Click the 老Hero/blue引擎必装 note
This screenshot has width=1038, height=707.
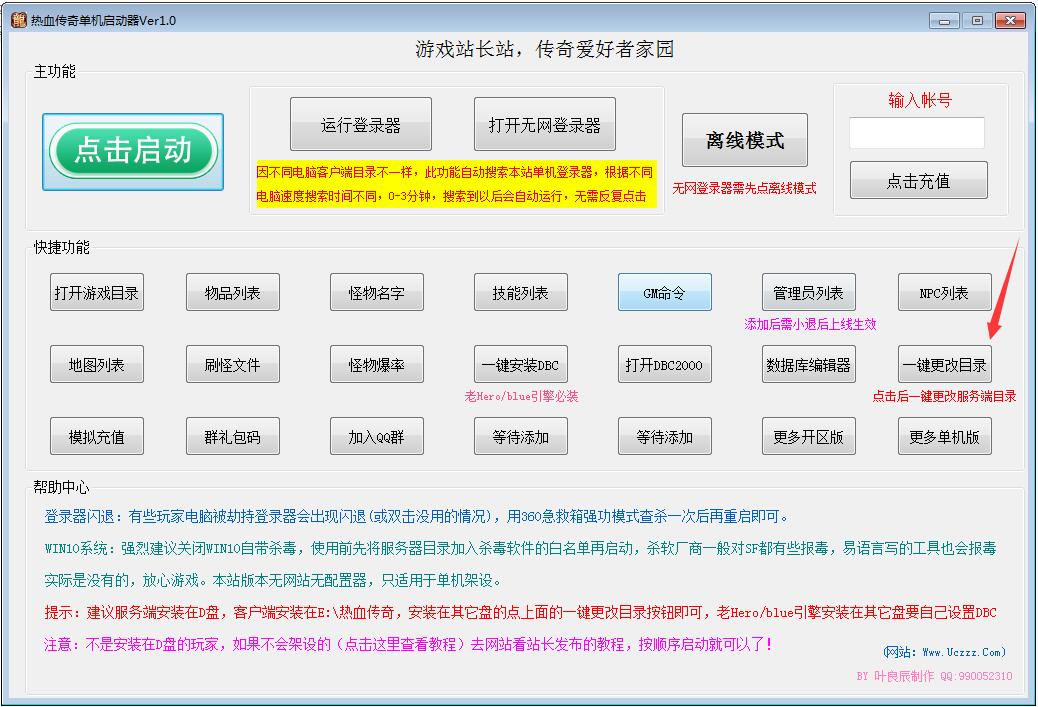point(521,396)
